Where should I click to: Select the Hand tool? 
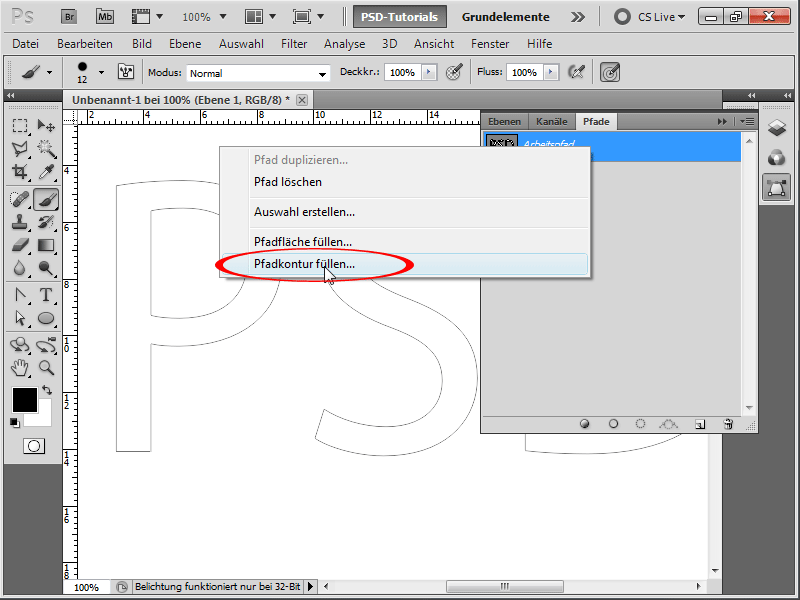[20, 368]
